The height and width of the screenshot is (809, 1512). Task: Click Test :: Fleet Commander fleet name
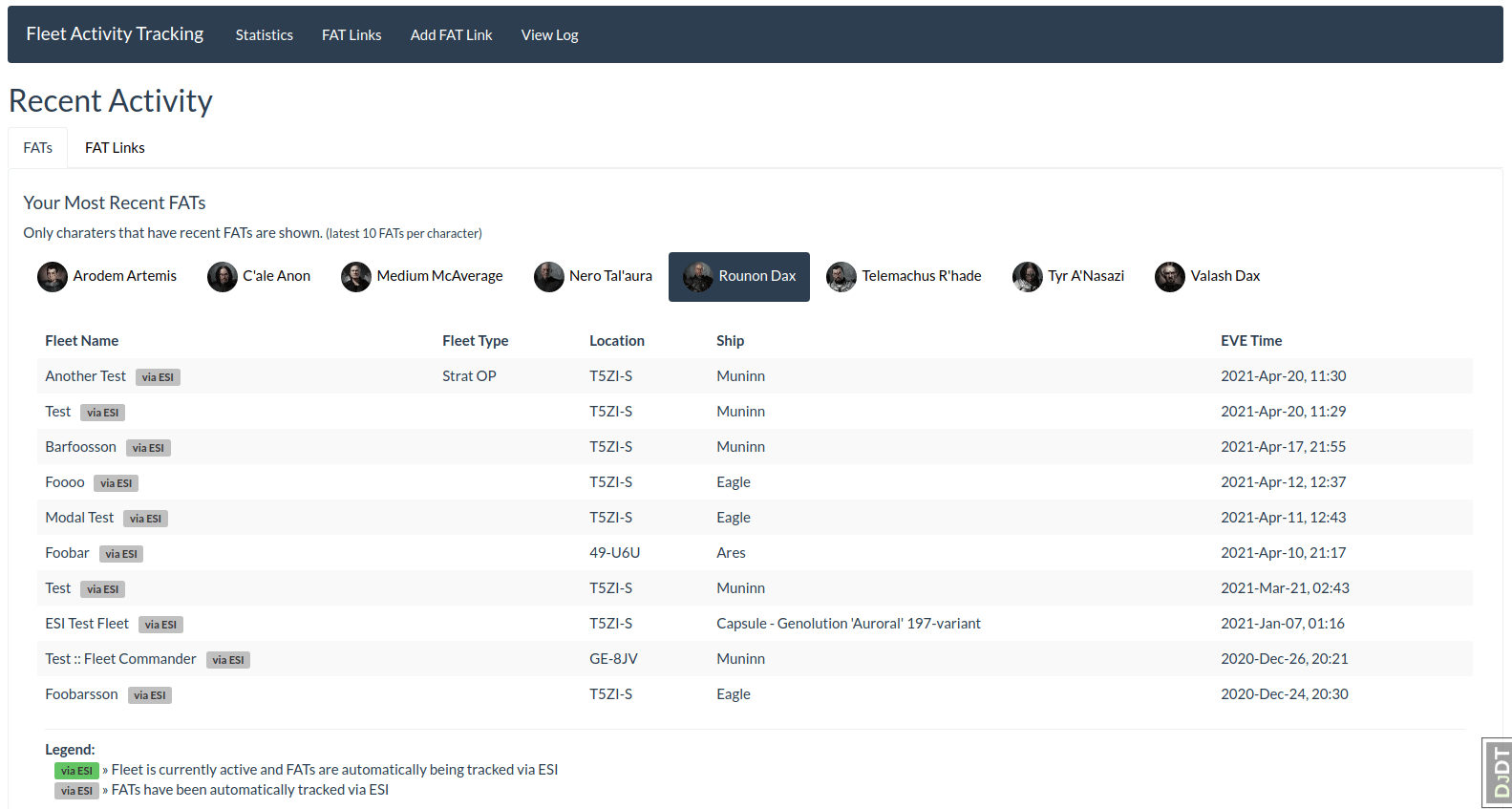[121, 659]
